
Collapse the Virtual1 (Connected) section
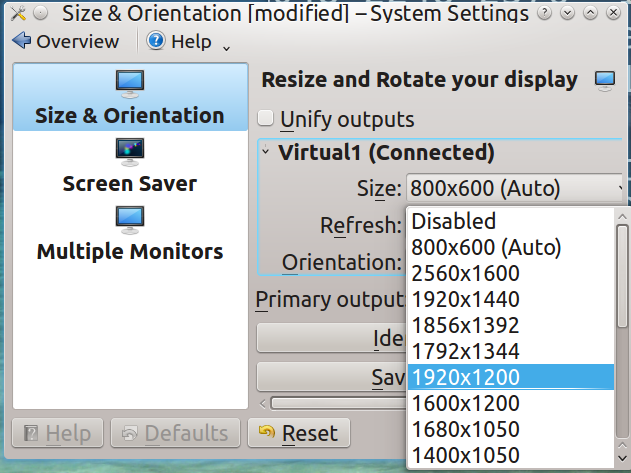click(266, 152)
